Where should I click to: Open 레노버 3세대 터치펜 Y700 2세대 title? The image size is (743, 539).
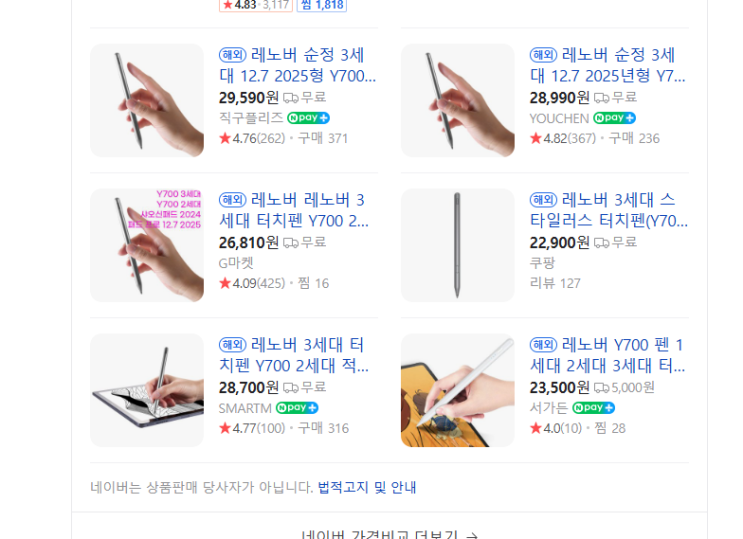pyautogui.click(x=294, y=355)
